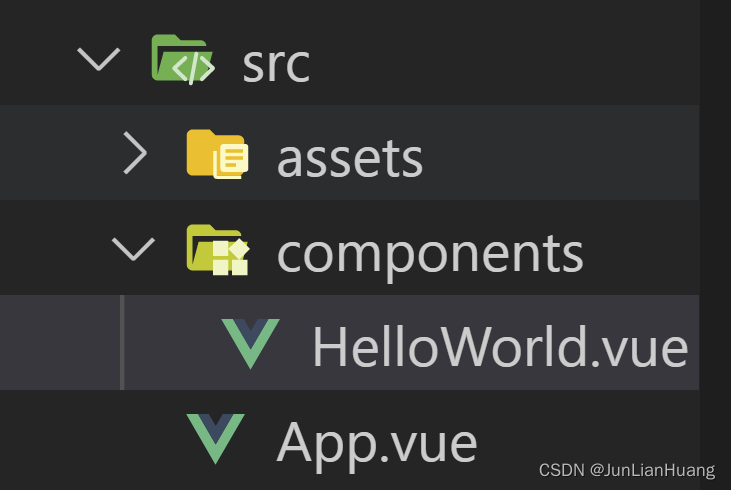Click empty space right of the src label
The image size is (731, 490).
coord(500,60)
